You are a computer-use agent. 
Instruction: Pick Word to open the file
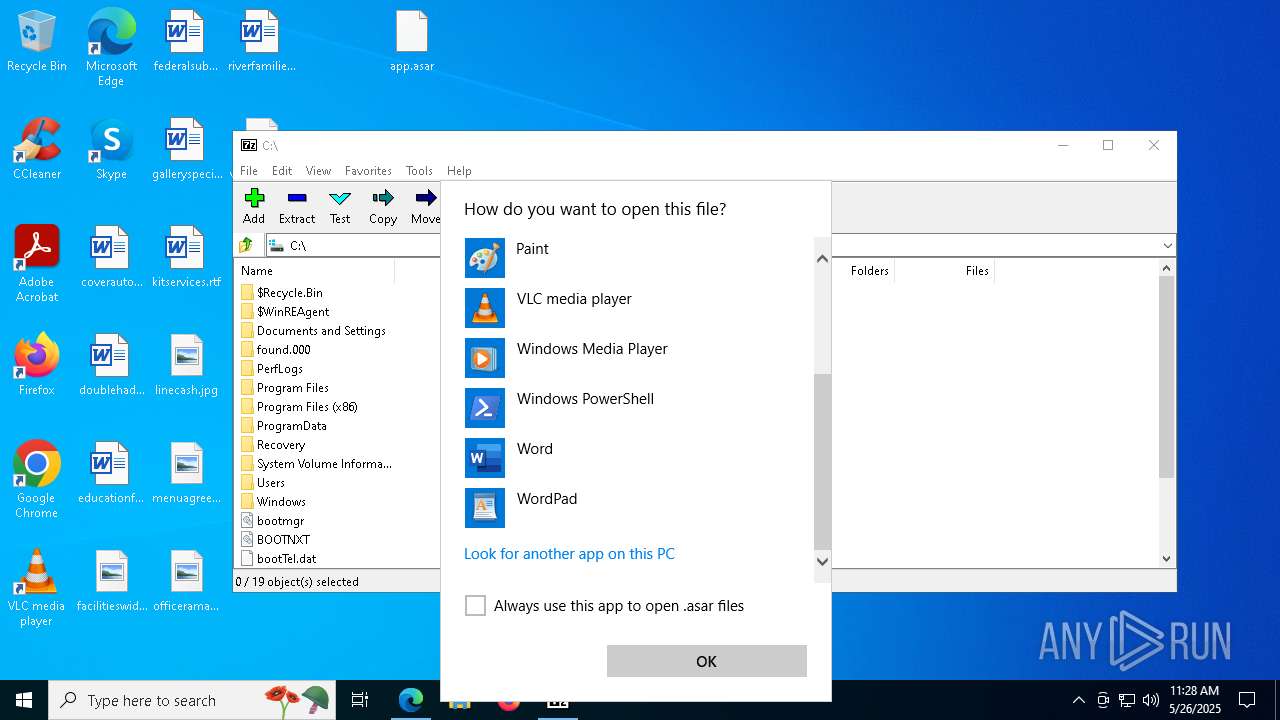coord(636,458)
